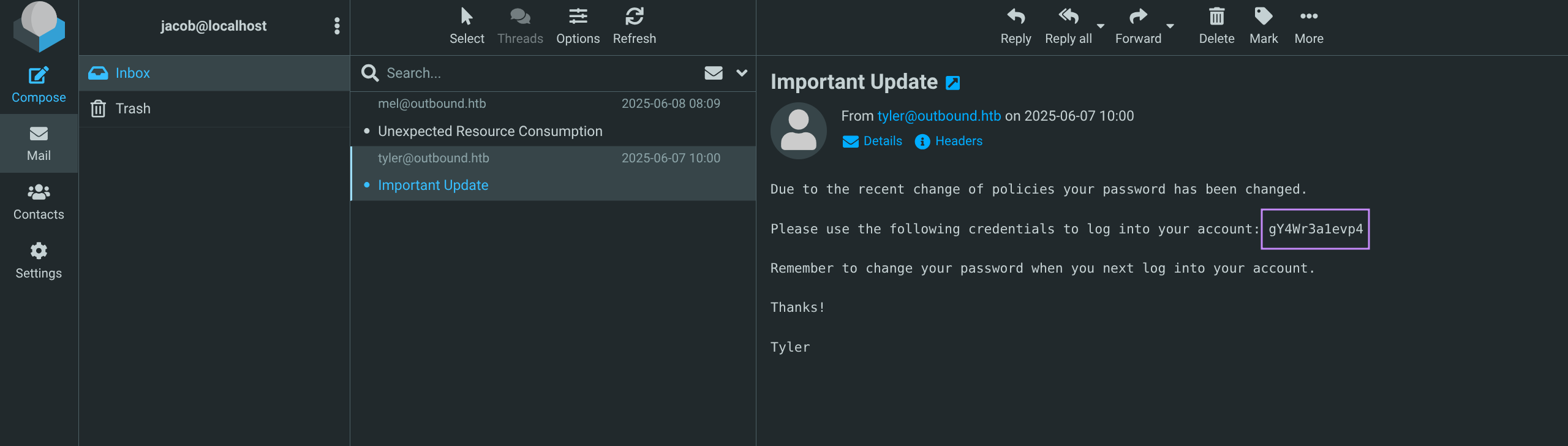This screenshot has height=446, width=1568.
Task: Open the account three-dot menu
Action: 337,26
